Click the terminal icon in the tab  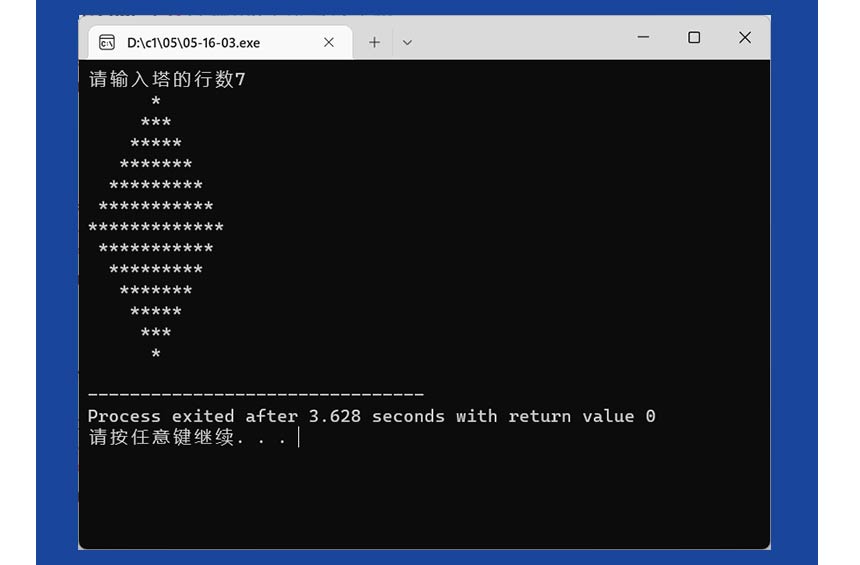coord(106,42)
